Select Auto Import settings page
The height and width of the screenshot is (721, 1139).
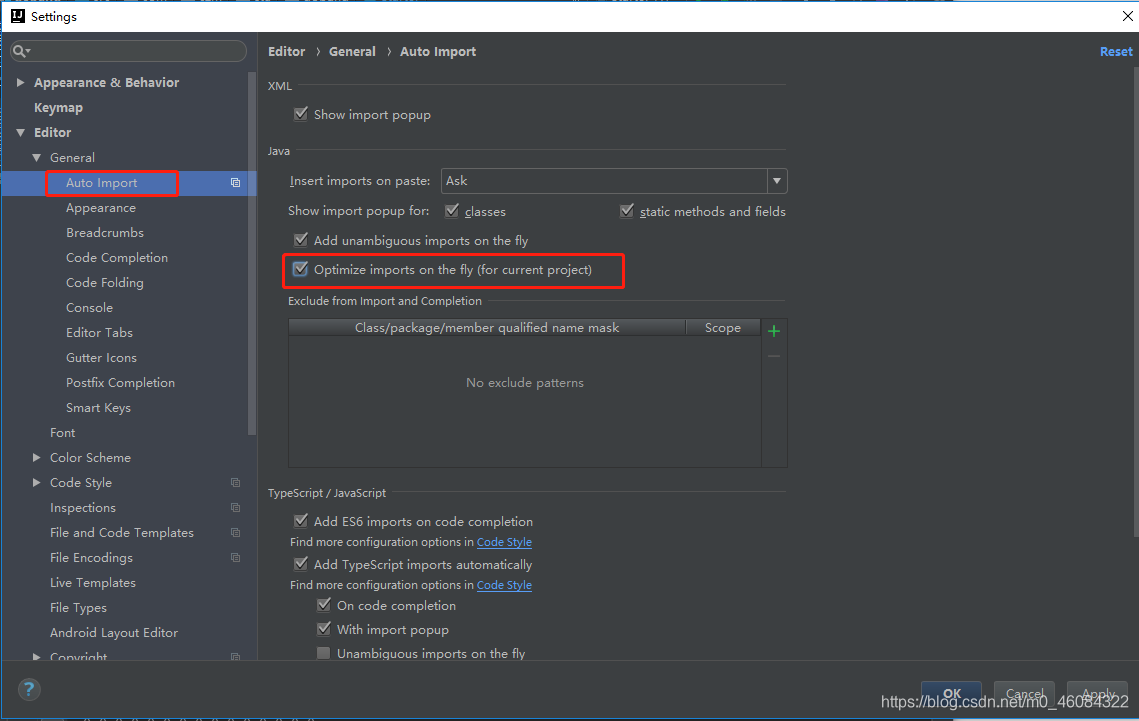click(x=102, y=183)
